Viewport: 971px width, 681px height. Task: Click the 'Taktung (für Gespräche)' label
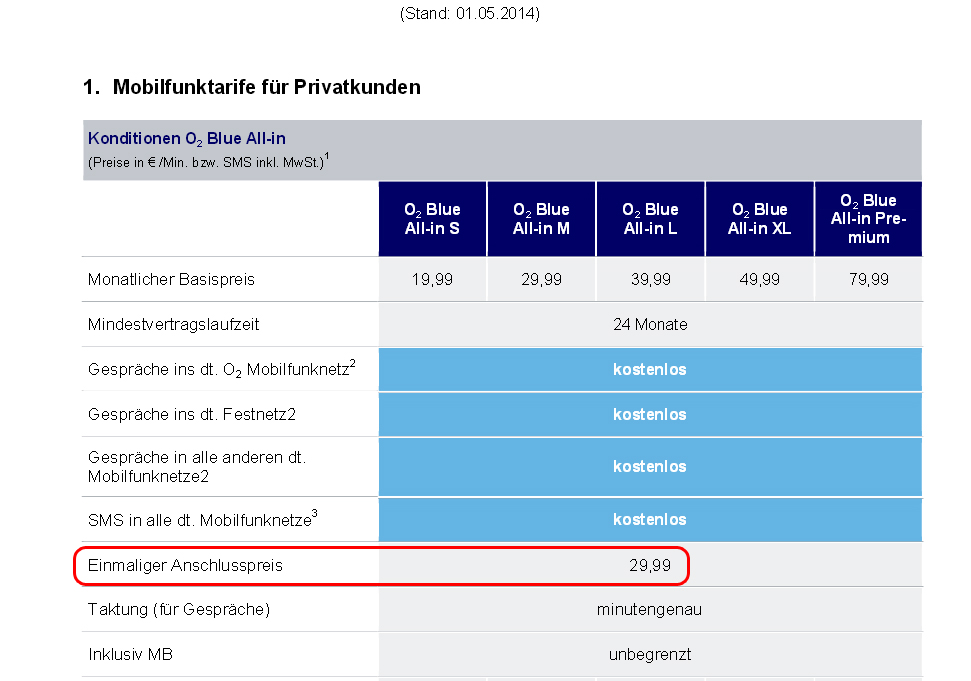click(x=179, y=610)
